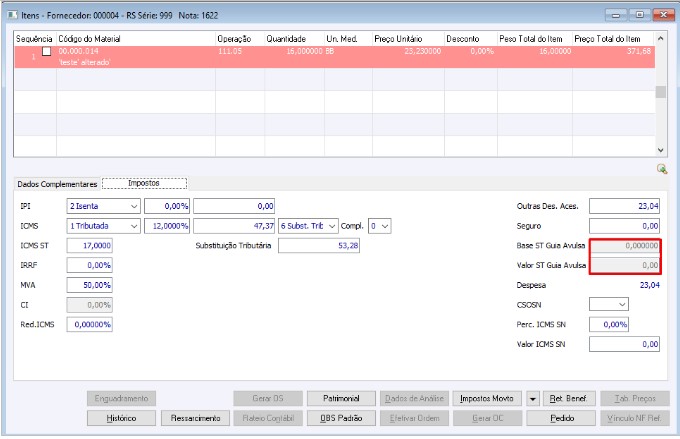The height and width of the screenshot is (439, 680).
Task: Click the Sequência column header
Action: click(x=35, y=39)
